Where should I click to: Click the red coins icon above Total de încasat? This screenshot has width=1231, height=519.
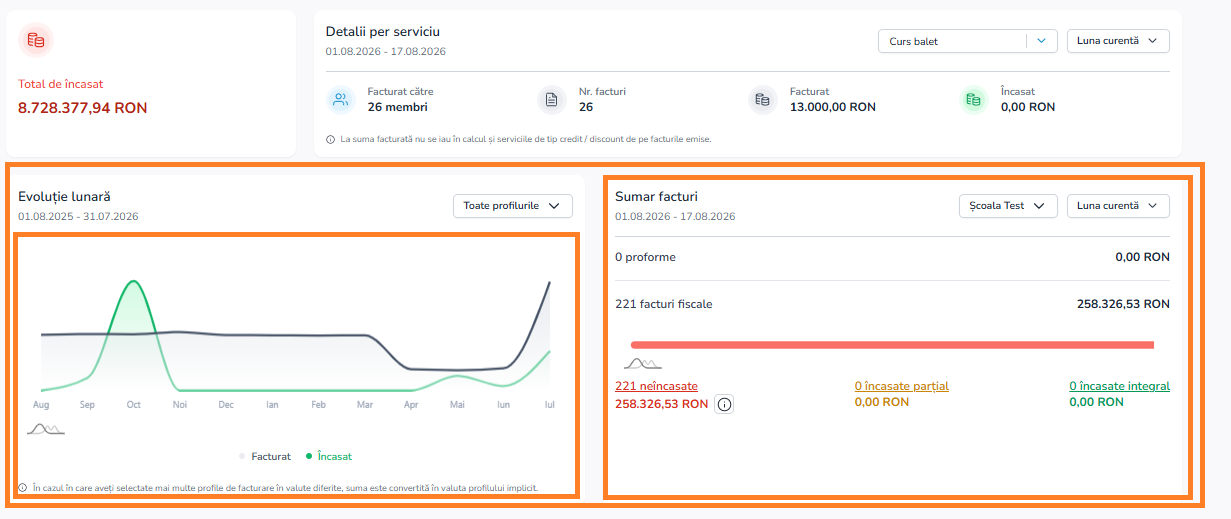(36, 40)
